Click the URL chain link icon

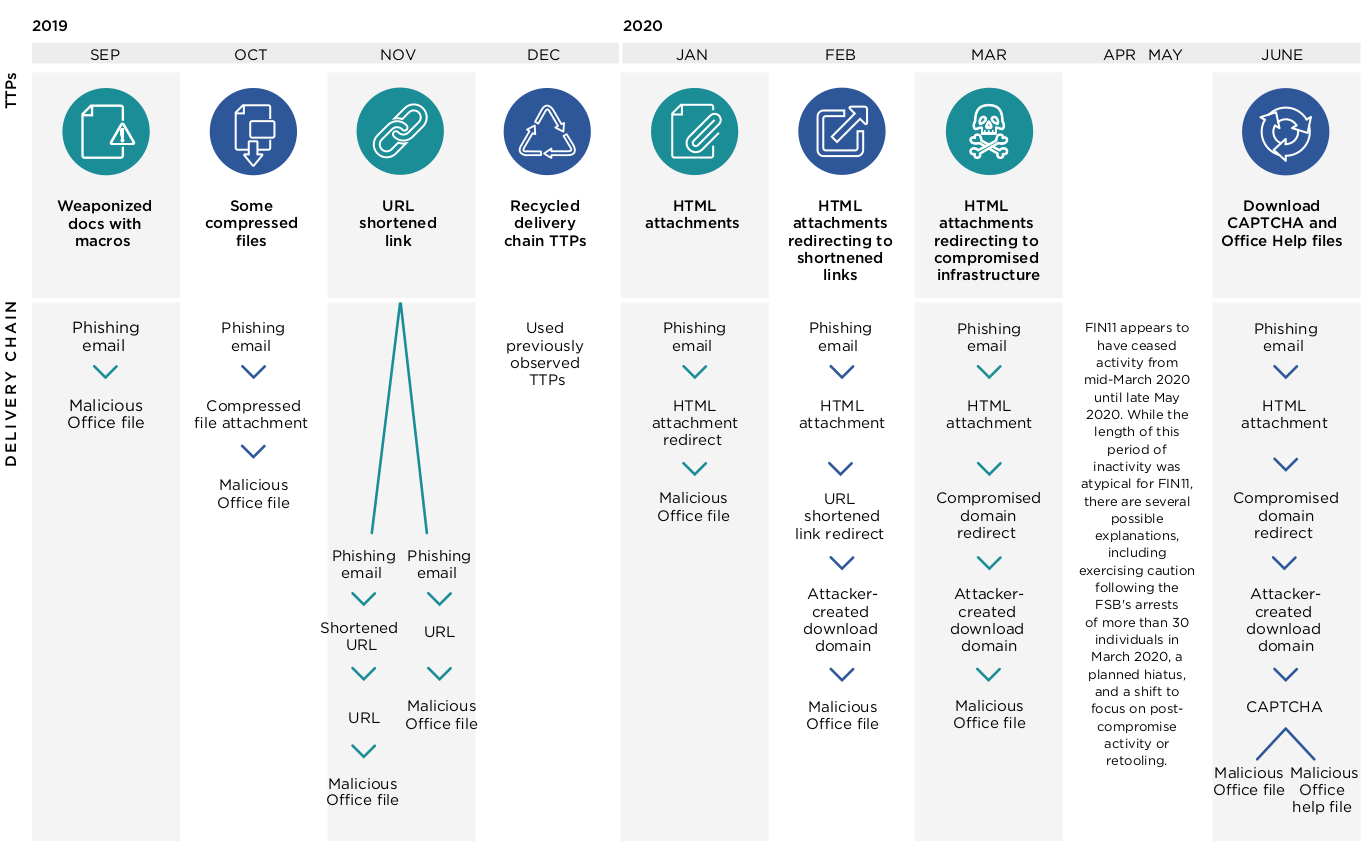(400, 131)
